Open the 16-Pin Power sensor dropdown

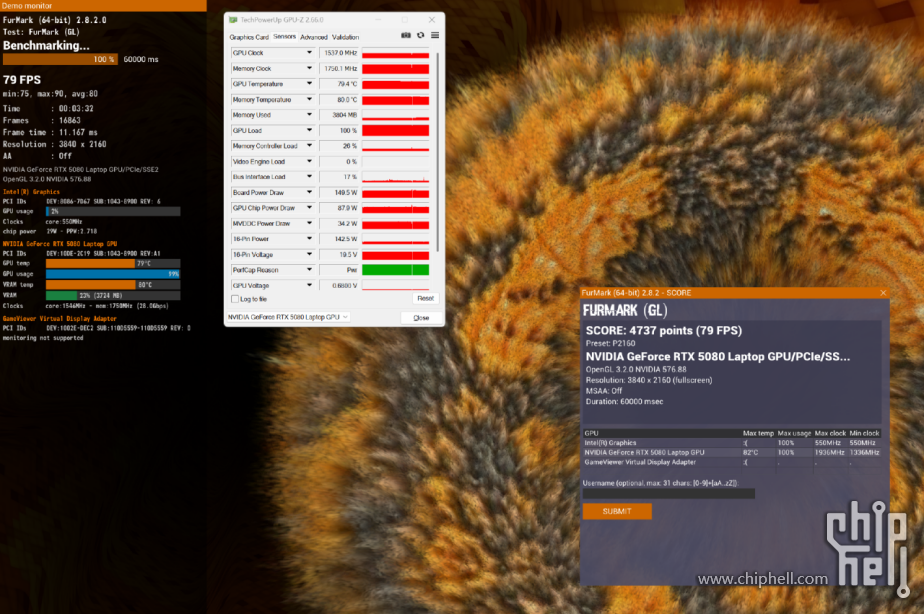[x=309, y=239]
